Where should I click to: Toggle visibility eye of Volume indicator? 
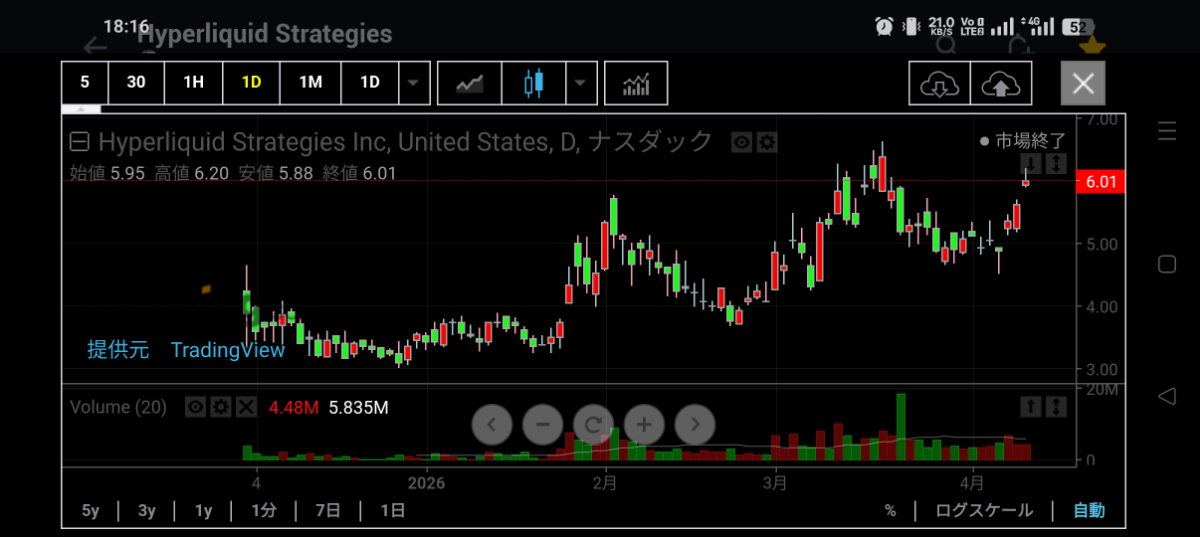pyautogui.click(x=196, y=407)
